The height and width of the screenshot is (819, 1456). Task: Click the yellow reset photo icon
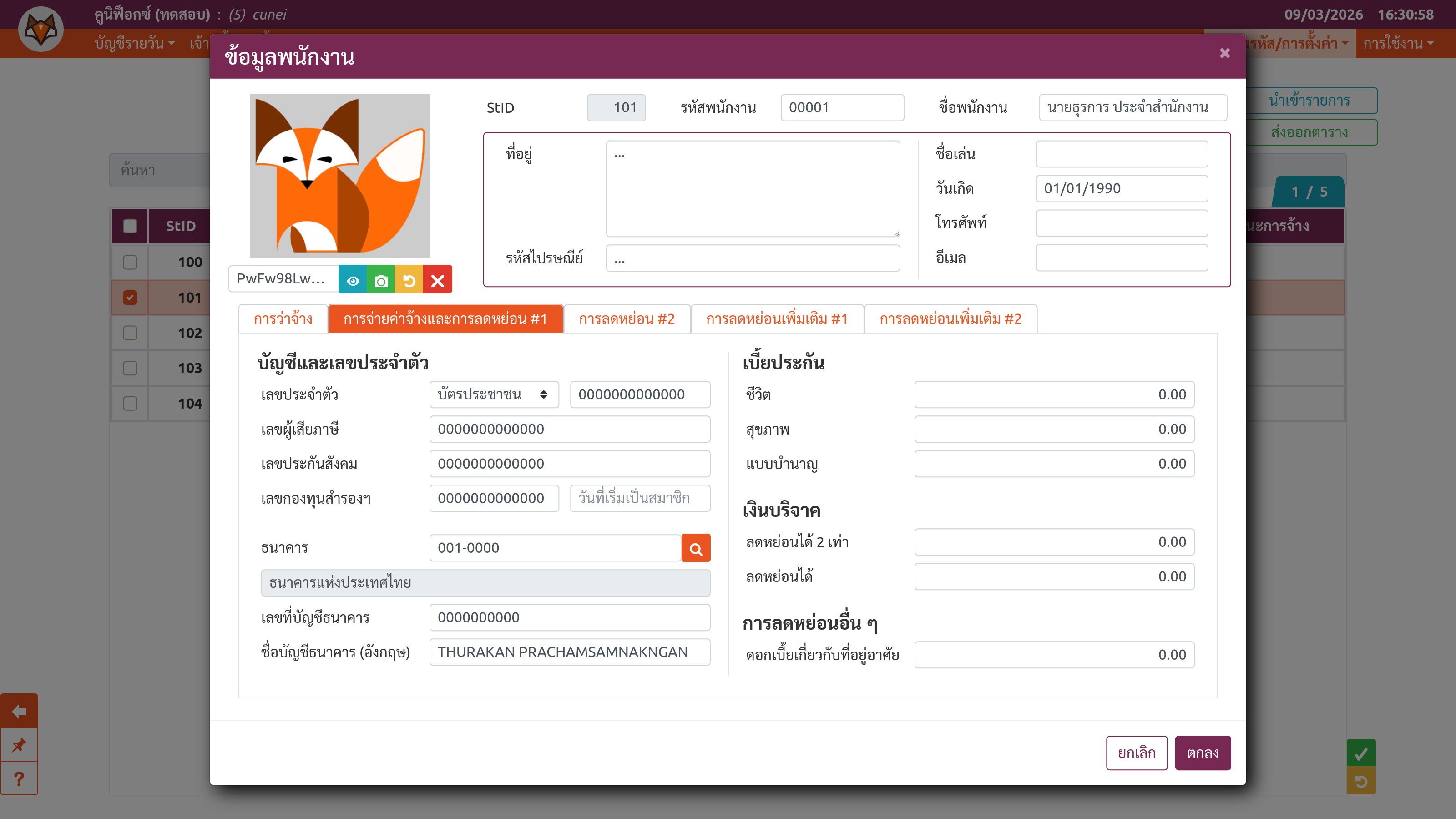click(409, 280)
